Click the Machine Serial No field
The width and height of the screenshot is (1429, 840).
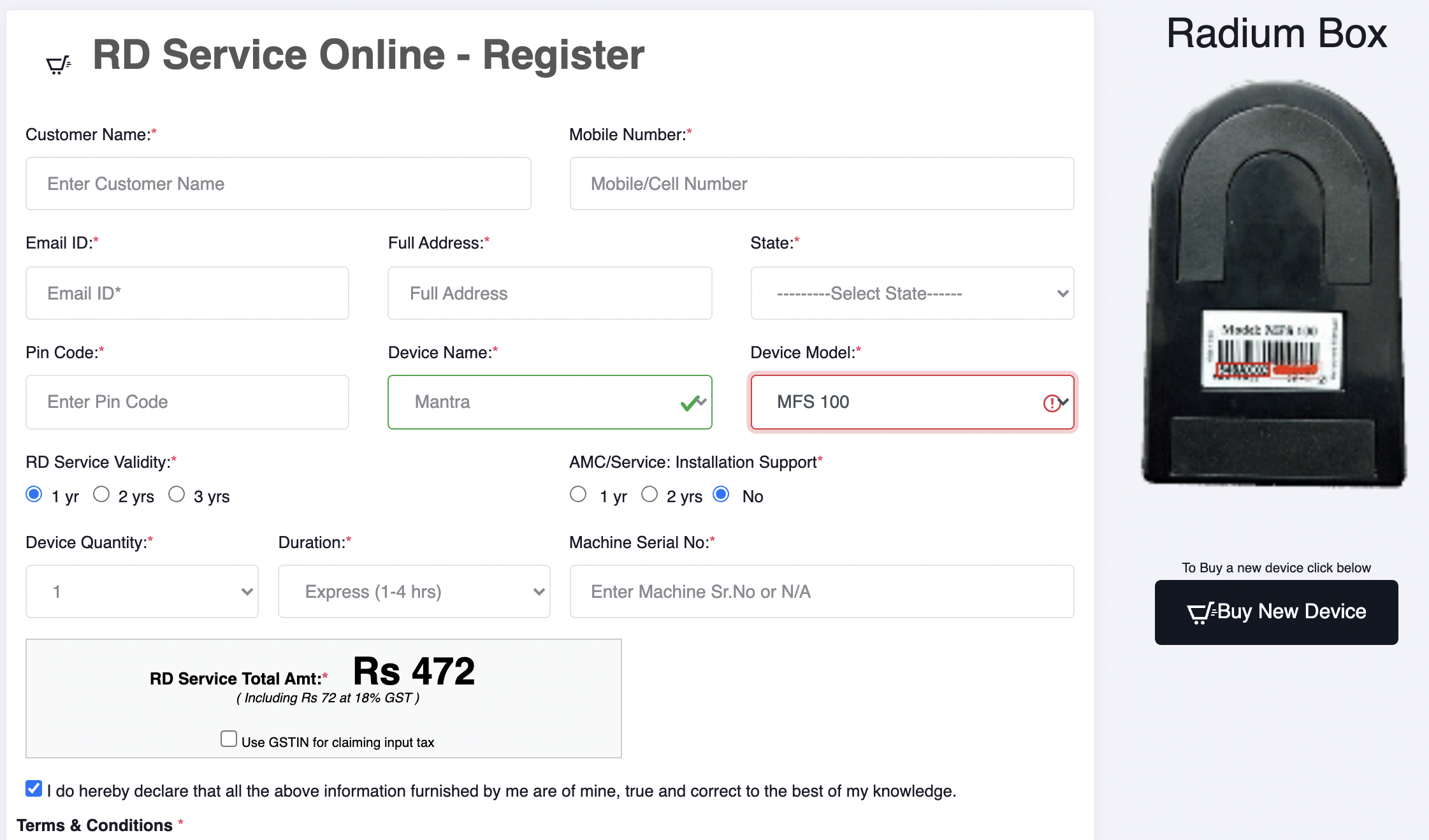pos(822,591)
